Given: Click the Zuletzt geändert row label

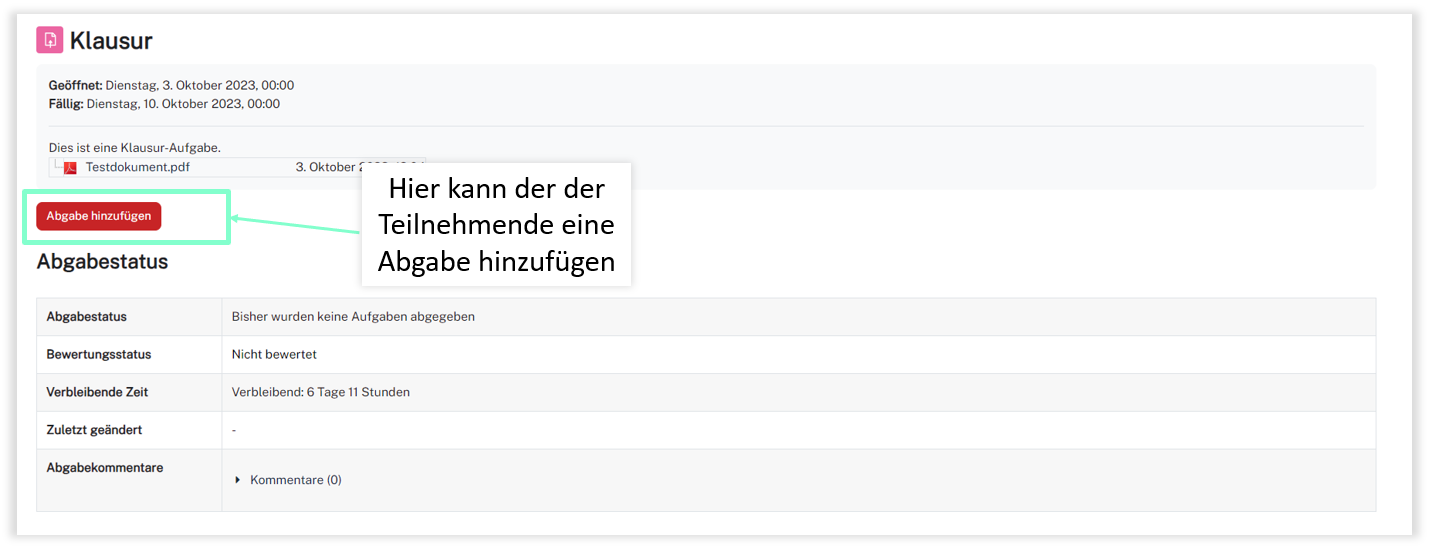Looking at the screenshot, I should [x=94, y=430].
